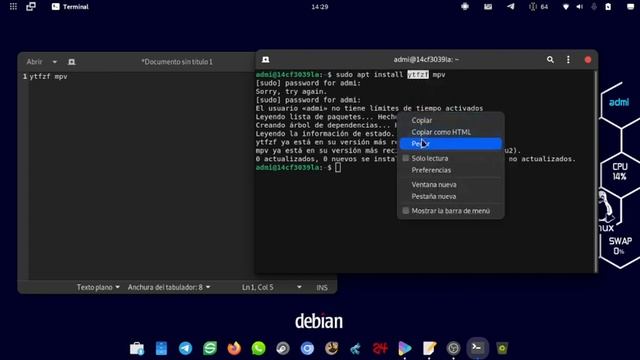640x360 pixels.
Task: Launch WhatsApp from the dock
Action: (258, 348)
